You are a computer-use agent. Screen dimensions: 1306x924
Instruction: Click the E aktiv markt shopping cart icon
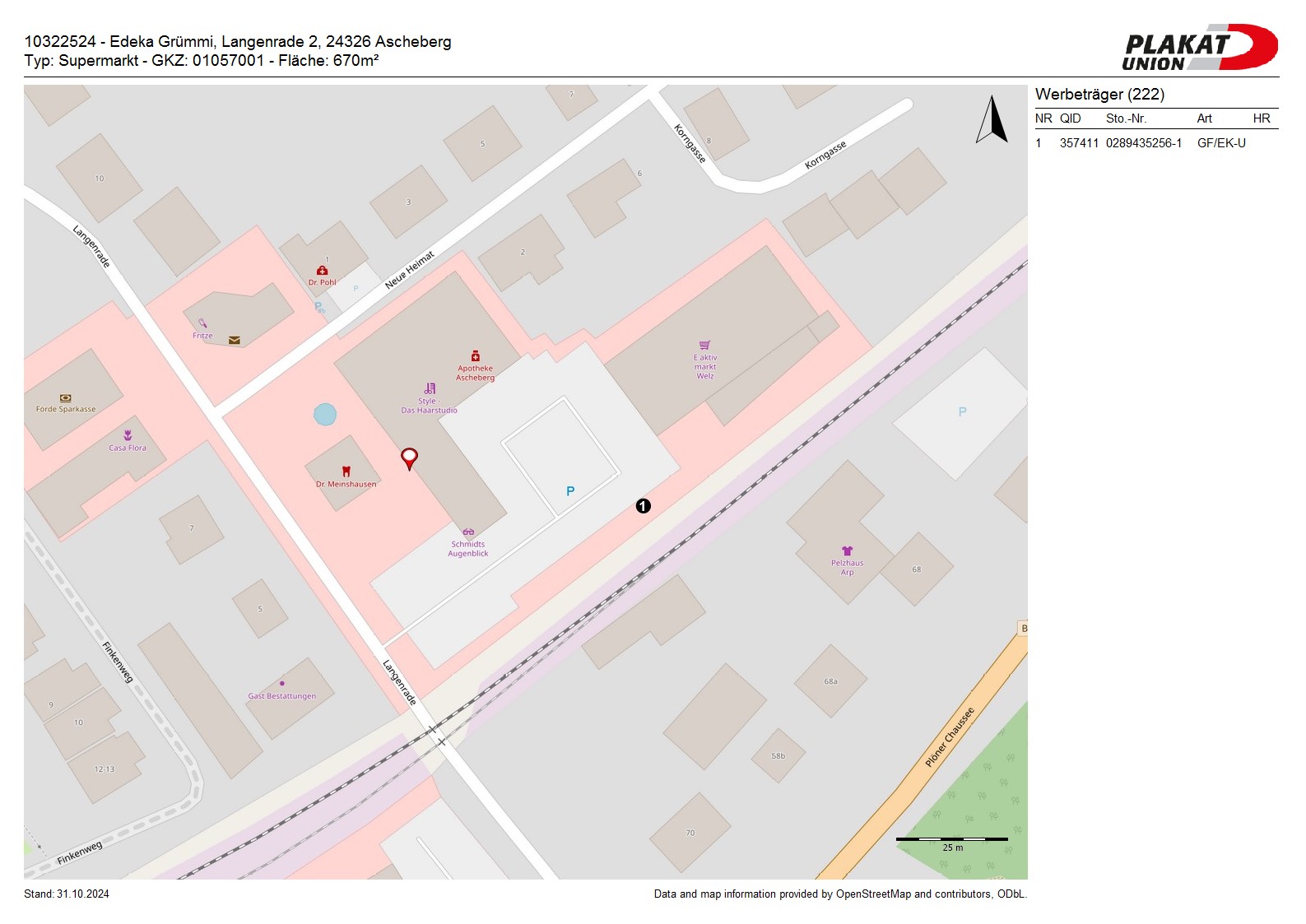pos(704,346)
